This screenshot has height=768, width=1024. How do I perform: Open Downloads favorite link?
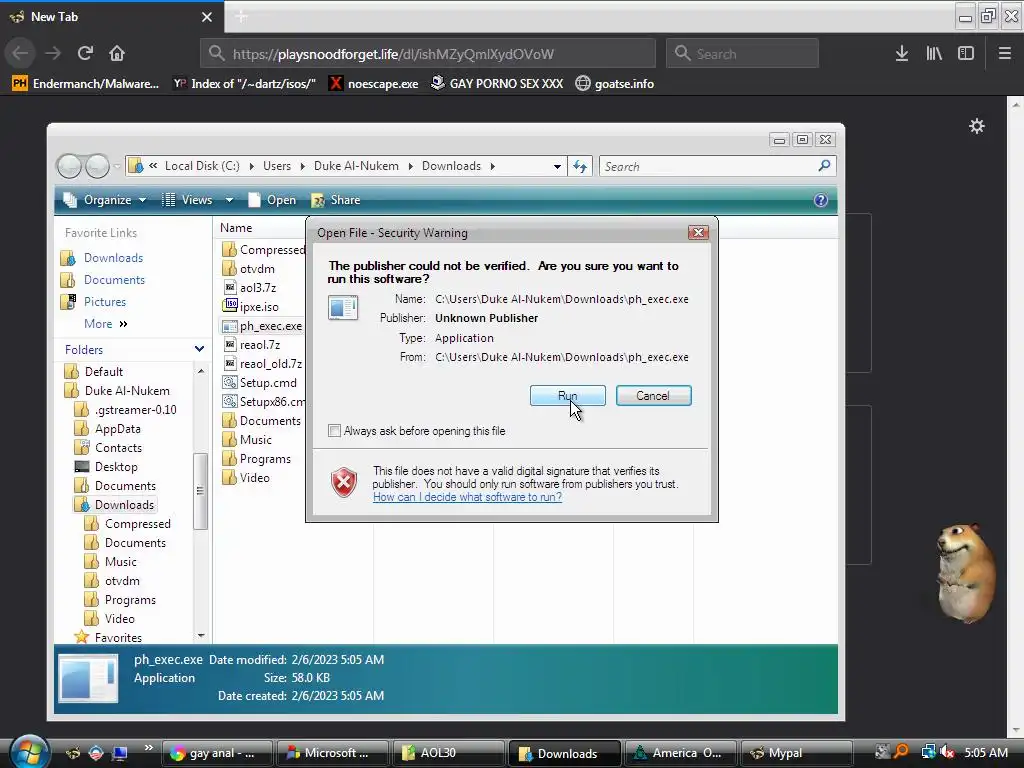tap(113, 258)
